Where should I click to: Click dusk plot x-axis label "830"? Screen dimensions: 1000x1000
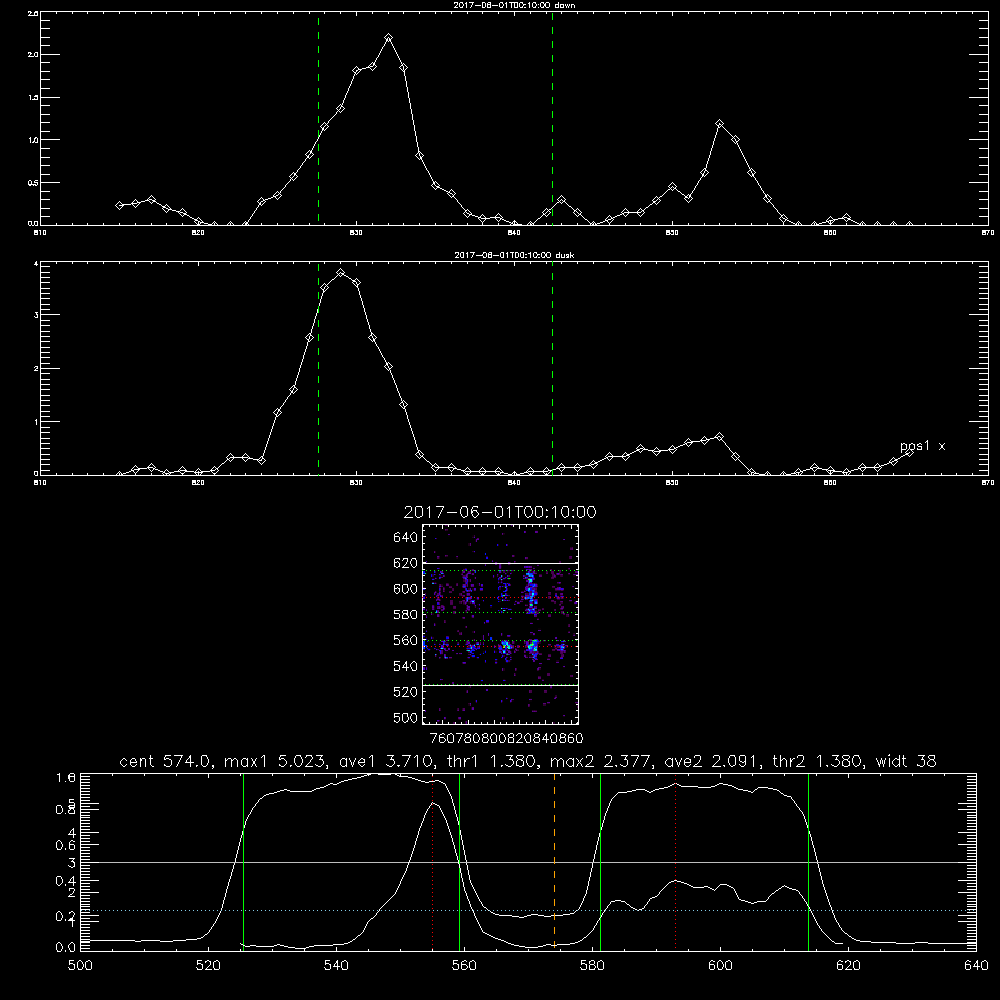point(356,483)
